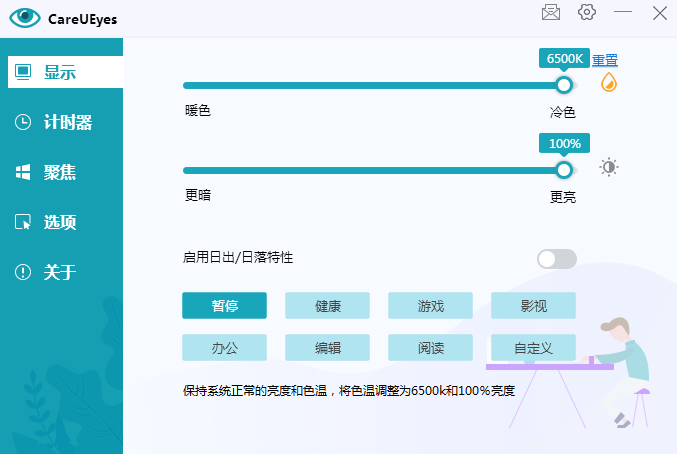The height and width of the screenshot is (454, 677).
Task: Choose the 游戏 preset
Action: (x=430, y=306)
